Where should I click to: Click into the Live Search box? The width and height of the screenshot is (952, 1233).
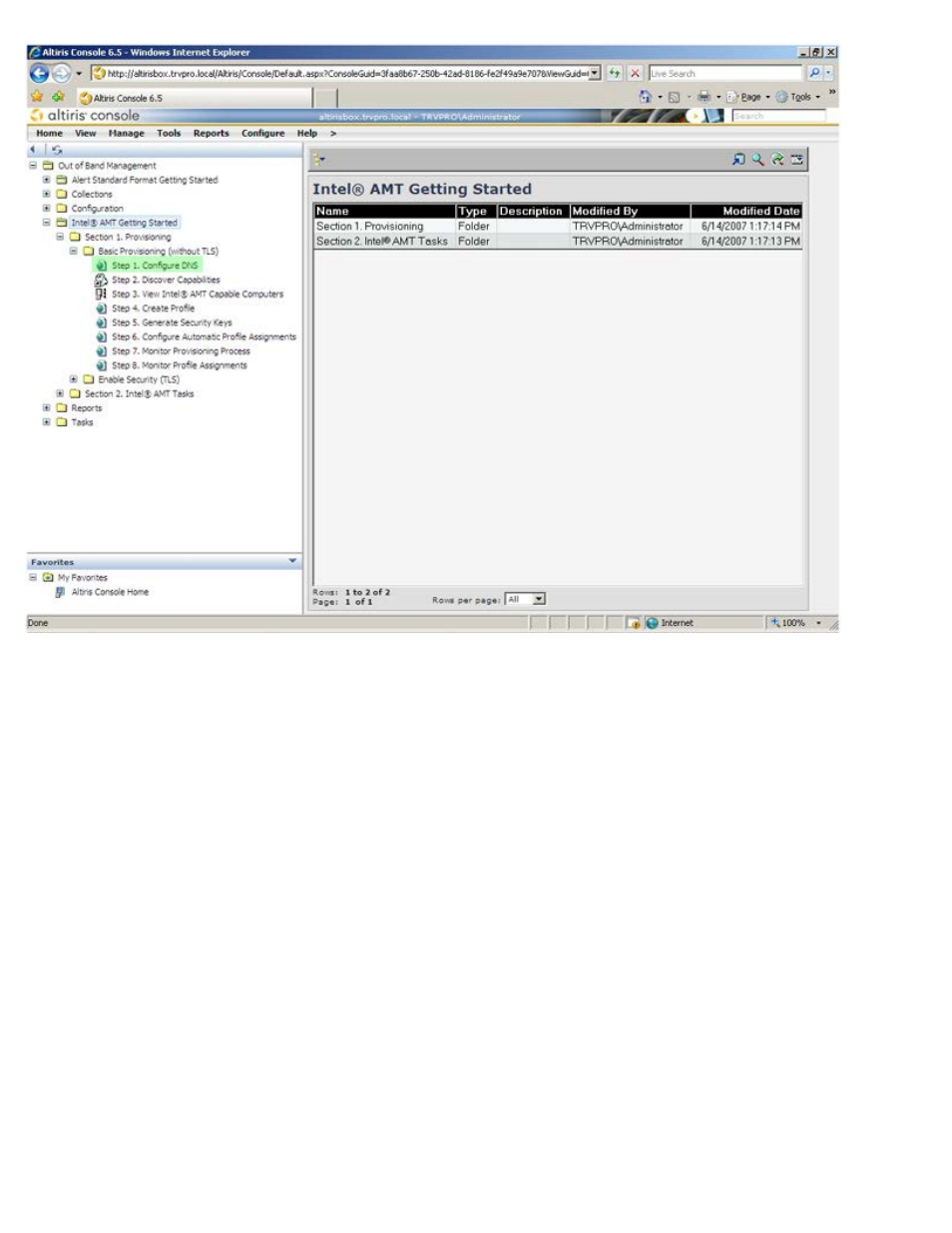(x=725, y=73)
